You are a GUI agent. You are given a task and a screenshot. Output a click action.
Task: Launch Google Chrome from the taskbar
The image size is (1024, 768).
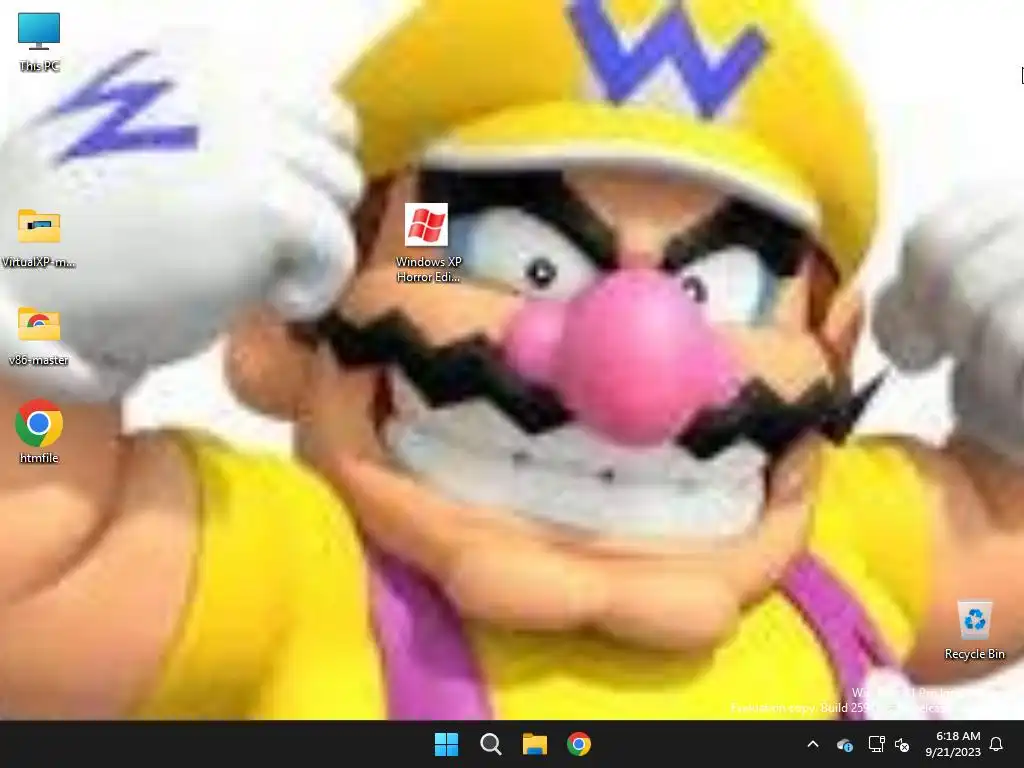click(x=579, y=744)
